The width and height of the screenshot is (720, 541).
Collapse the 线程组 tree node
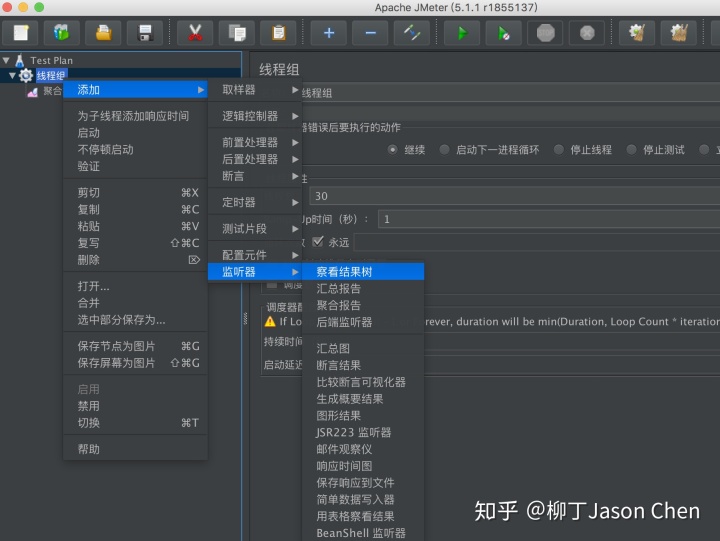pos(12,75)
